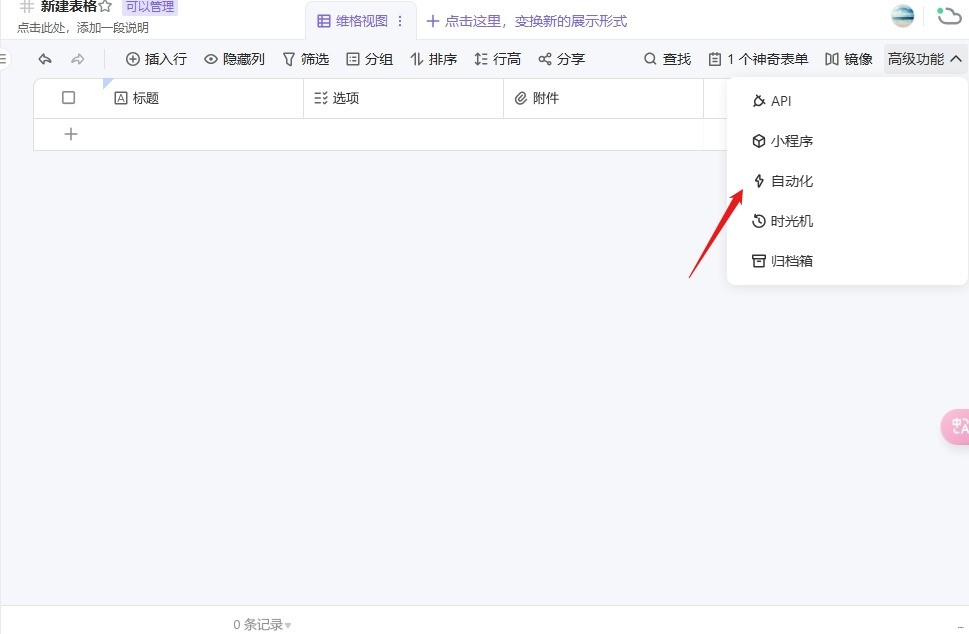This screenshot has width=969, height=634.
Task: Click 点击这里，变换新的展示形式 to add view
Action: pos(527,21)
